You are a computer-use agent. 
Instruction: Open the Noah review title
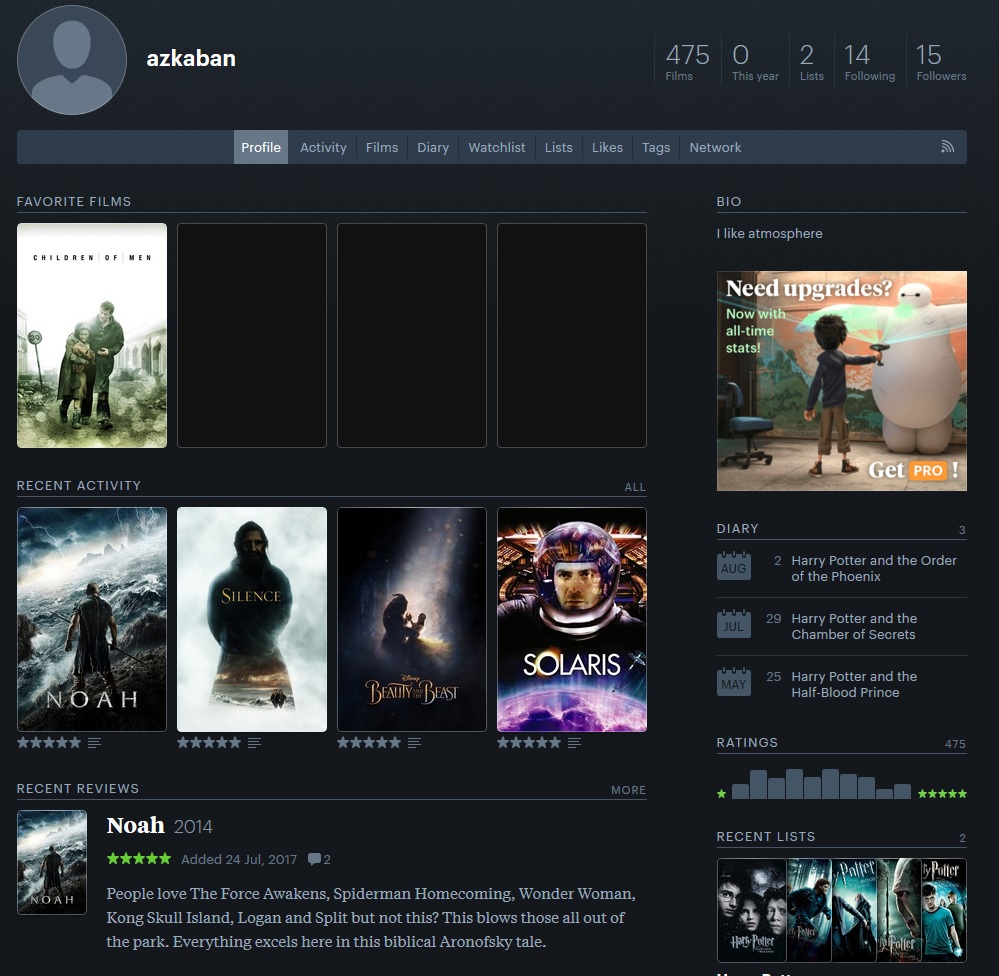135,826
